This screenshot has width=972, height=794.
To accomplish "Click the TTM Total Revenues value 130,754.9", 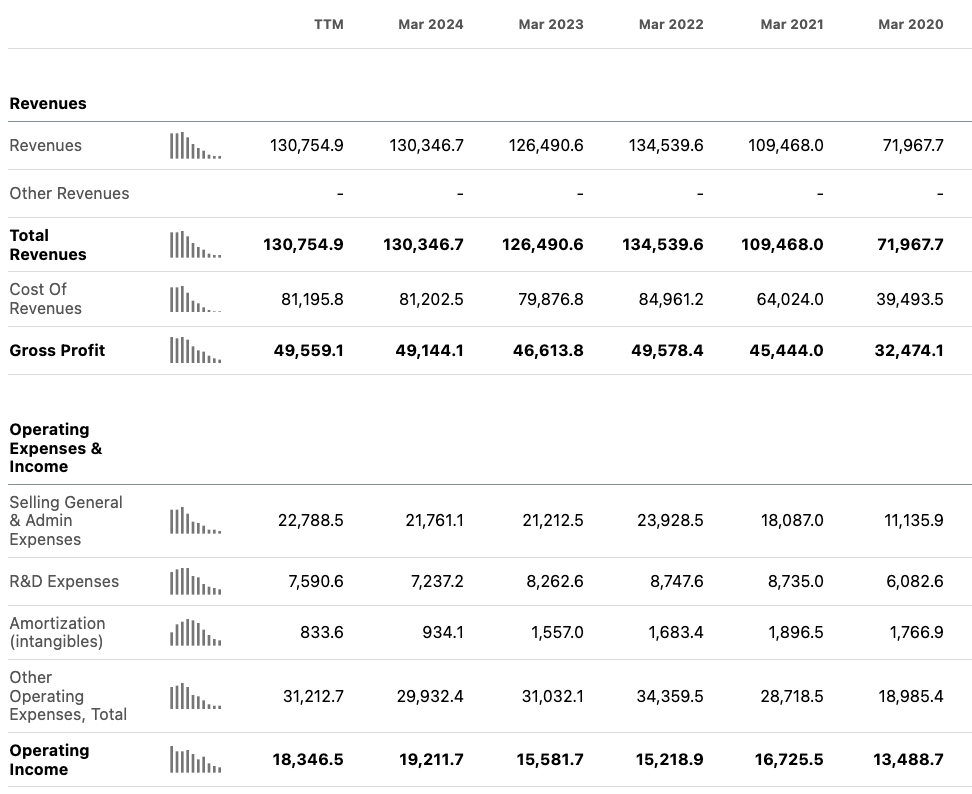I will 303,245.
